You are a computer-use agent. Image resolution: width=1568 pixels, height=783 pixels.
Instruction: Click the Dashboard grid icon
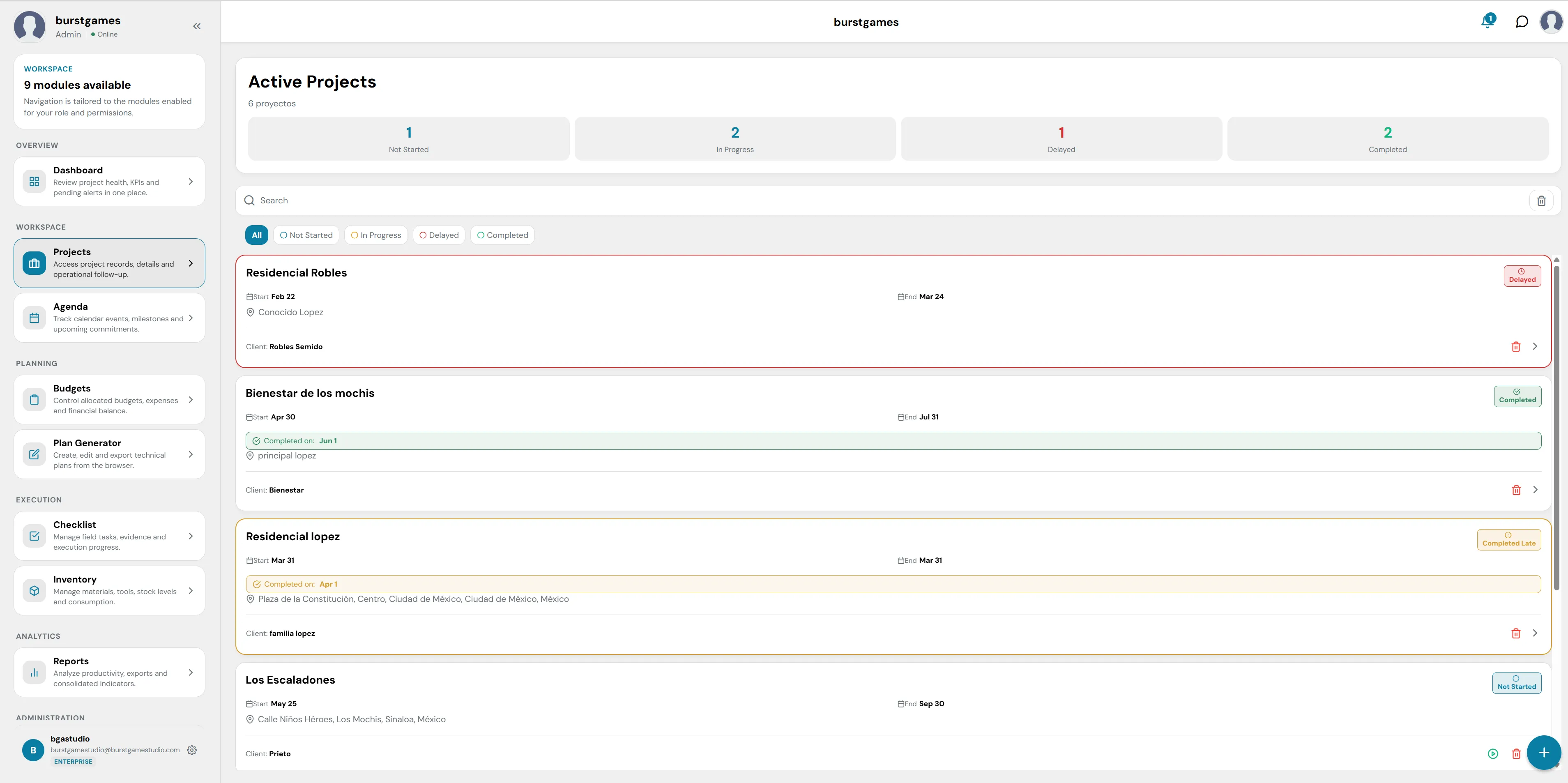[x=34, y=182]
